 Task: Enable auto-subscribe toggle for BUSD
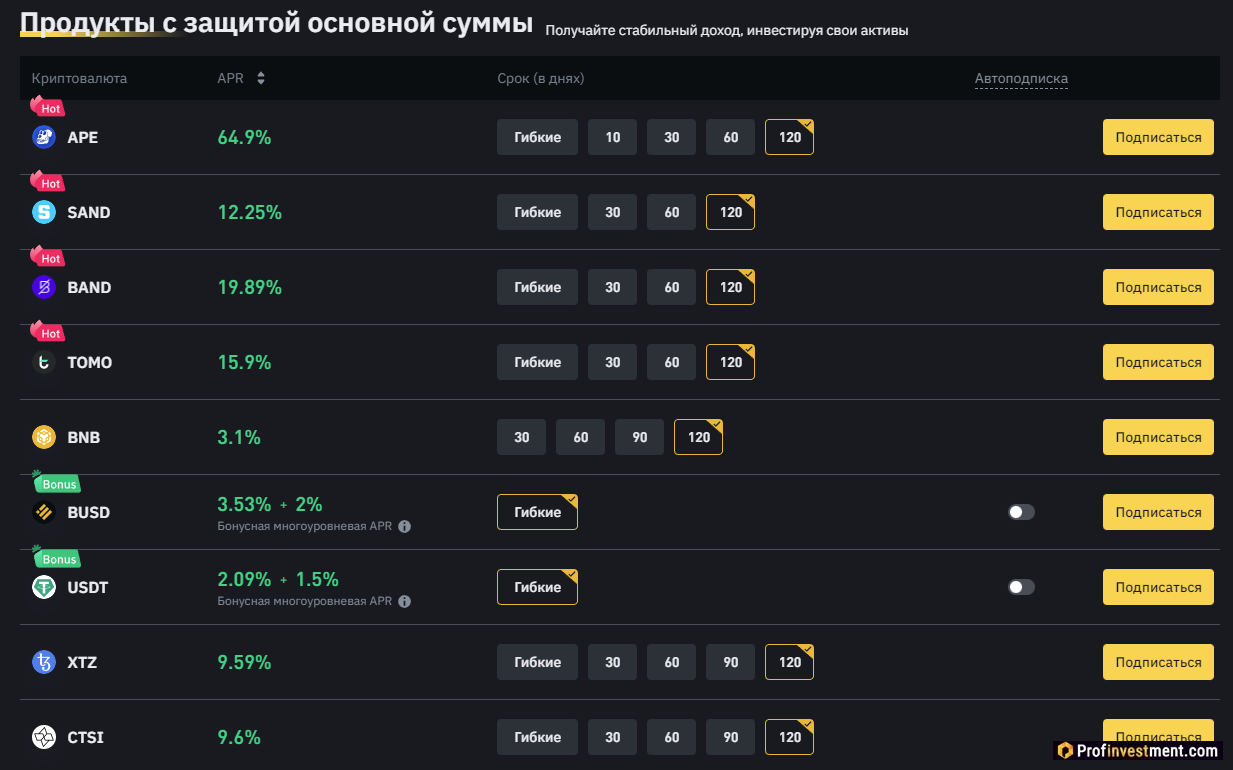(x=1021, y=512)
